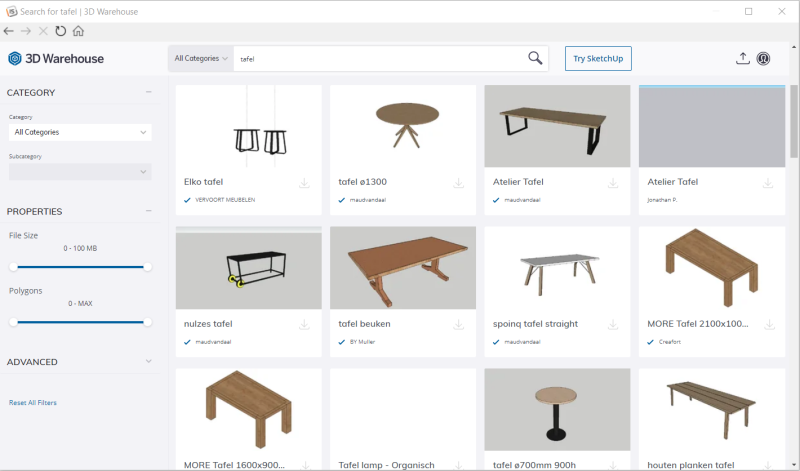Click the search magnifier icon
800x471 pixels.
click(535, 58)
